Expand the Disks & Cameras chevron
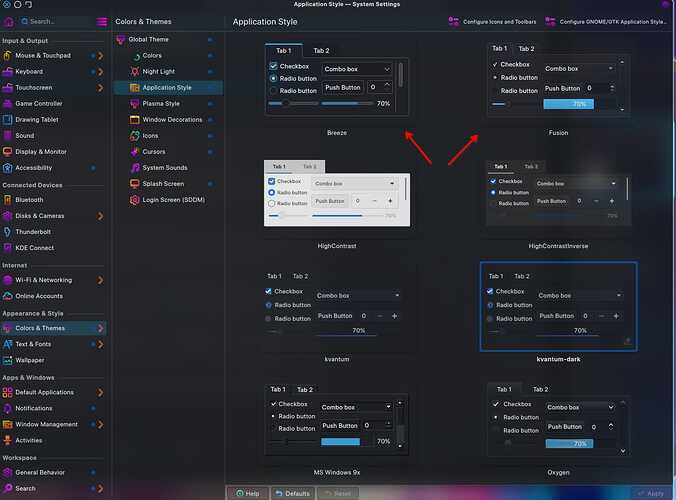This screenshot has height=500, width=676. (100, 216)
